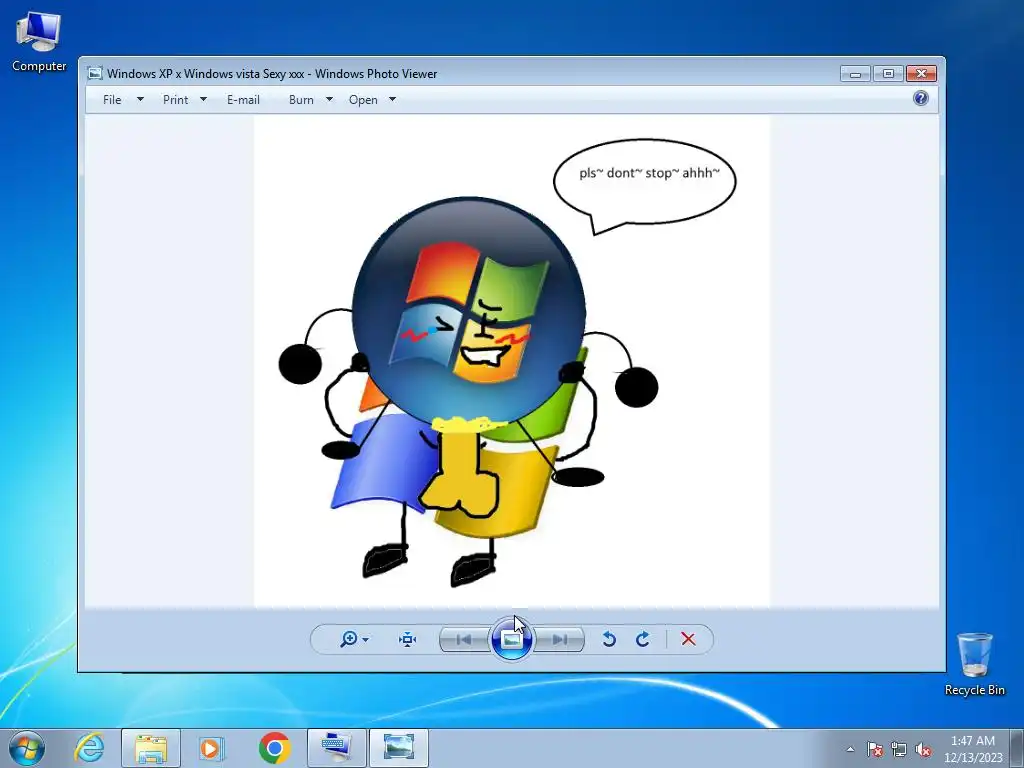Viewport: 1024px width, 768px height.
Task: Open the Recycle Bin desktop icon
Action: (x=975, y=664)
